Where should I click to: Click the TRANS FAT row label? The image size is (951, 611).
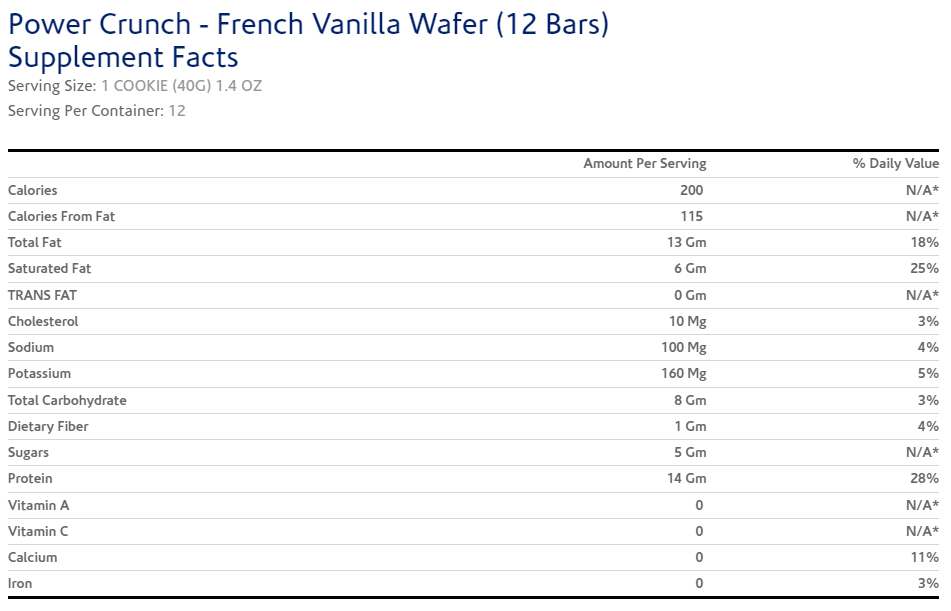tap(42, 295)
